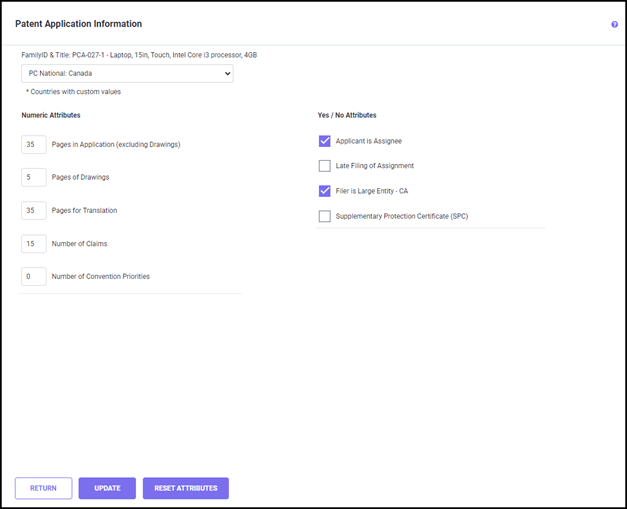The image size is (627, 509).
Task: Toggle the Applicant is Assignee checkbox
Action: coord(324,141)
